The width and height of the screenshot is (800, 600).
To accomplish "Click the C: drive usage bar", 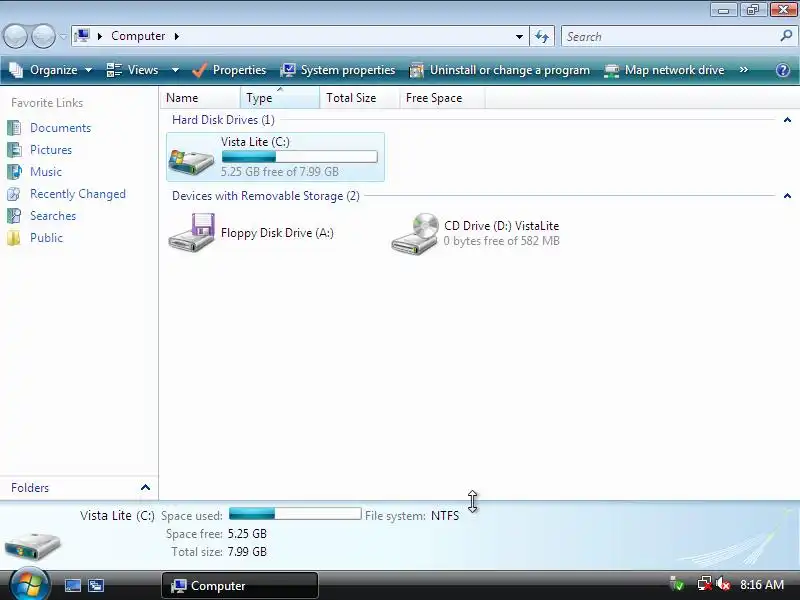I will click(299, 156).
